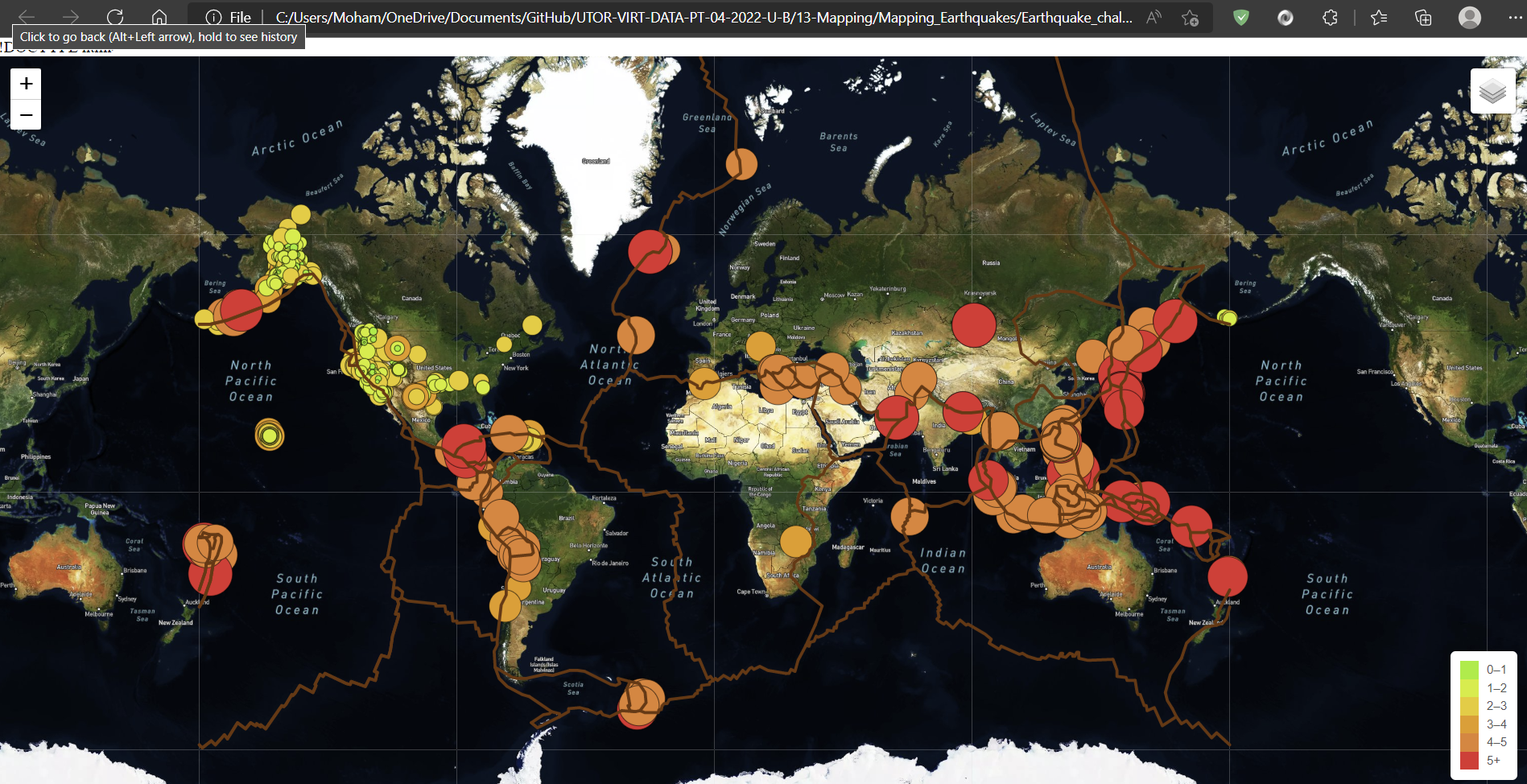This screenshot has width=1527, height=784.
Task: Click the browser Back arrow button
Action: point(27,17)
